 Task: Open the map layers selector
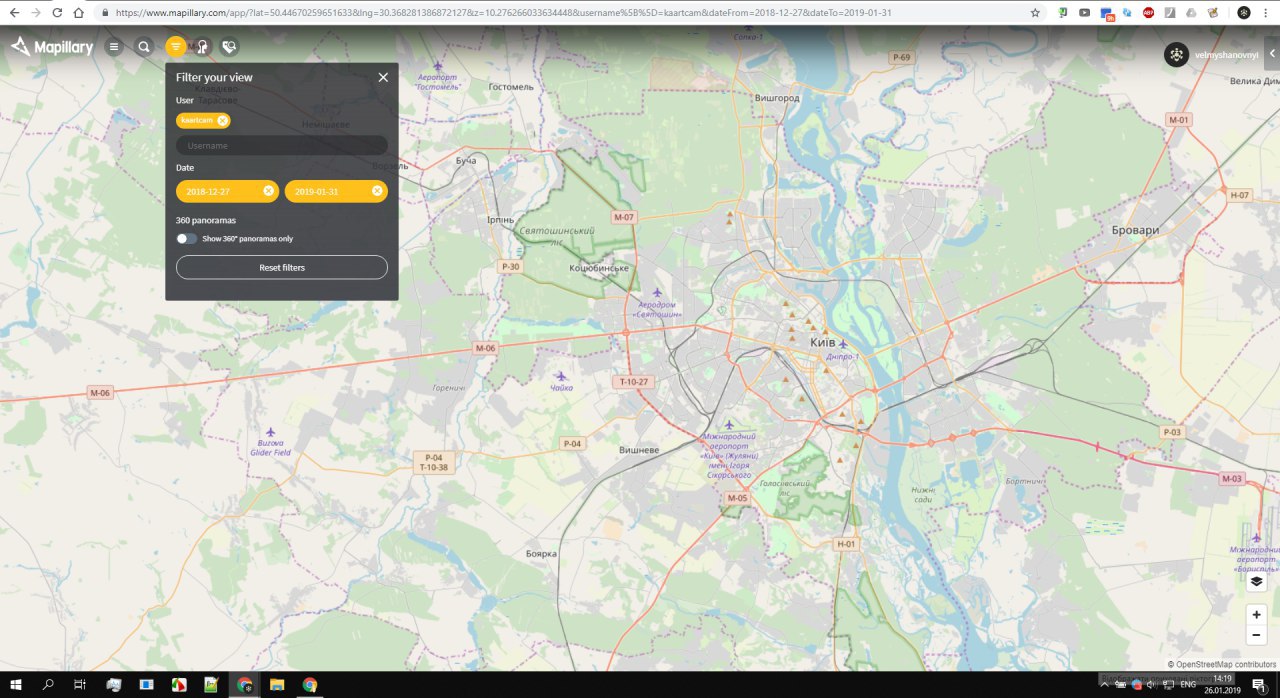(x=1257, y=581)
